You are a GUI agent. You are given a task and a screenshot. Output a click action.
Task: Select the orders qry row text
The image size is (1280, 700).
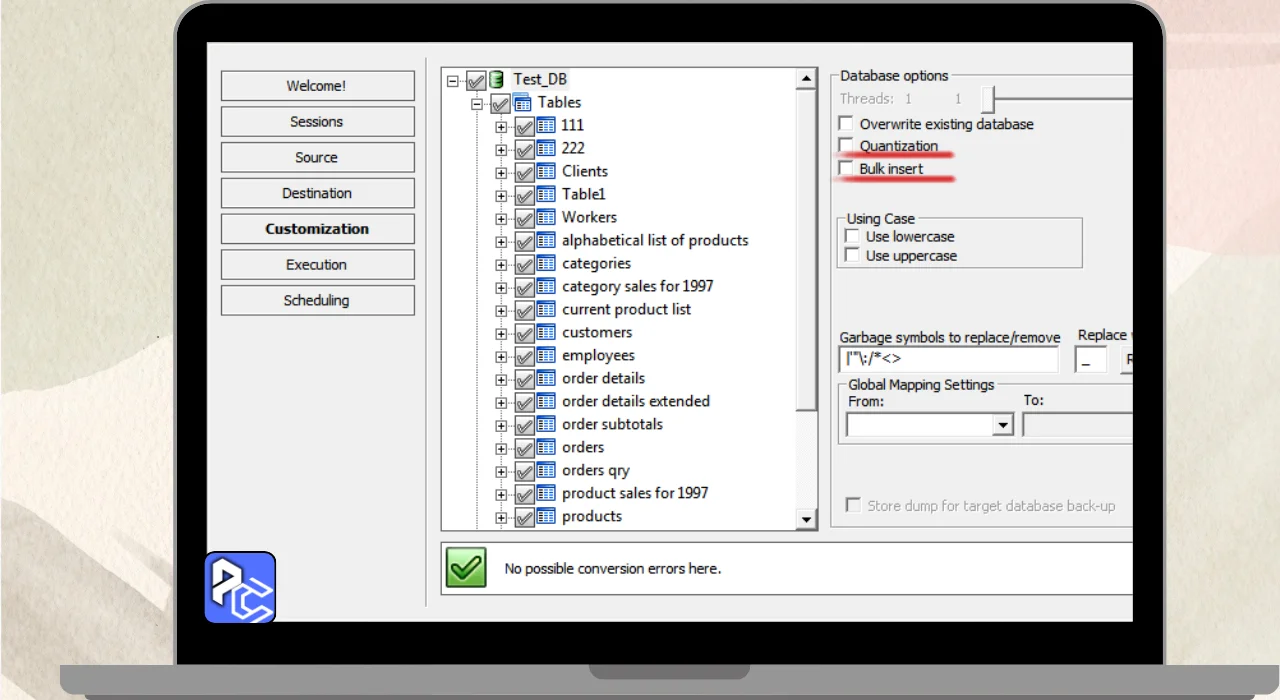tap(596, 470)
